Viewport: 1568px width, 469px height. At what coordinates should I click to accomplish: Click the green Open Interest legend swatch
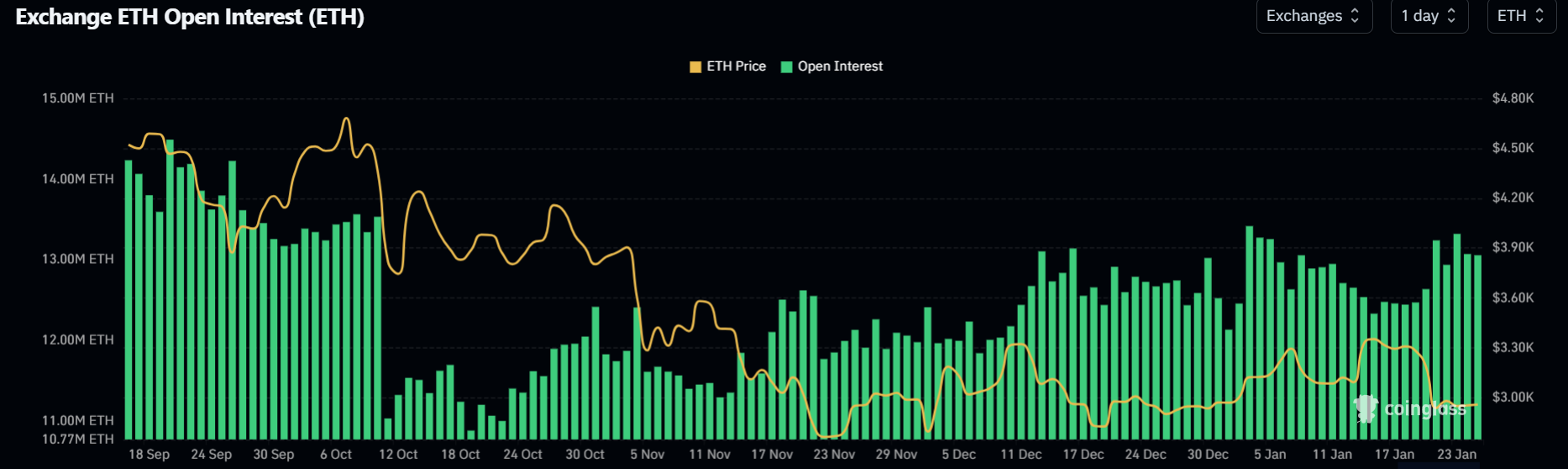tap(787, 67)
